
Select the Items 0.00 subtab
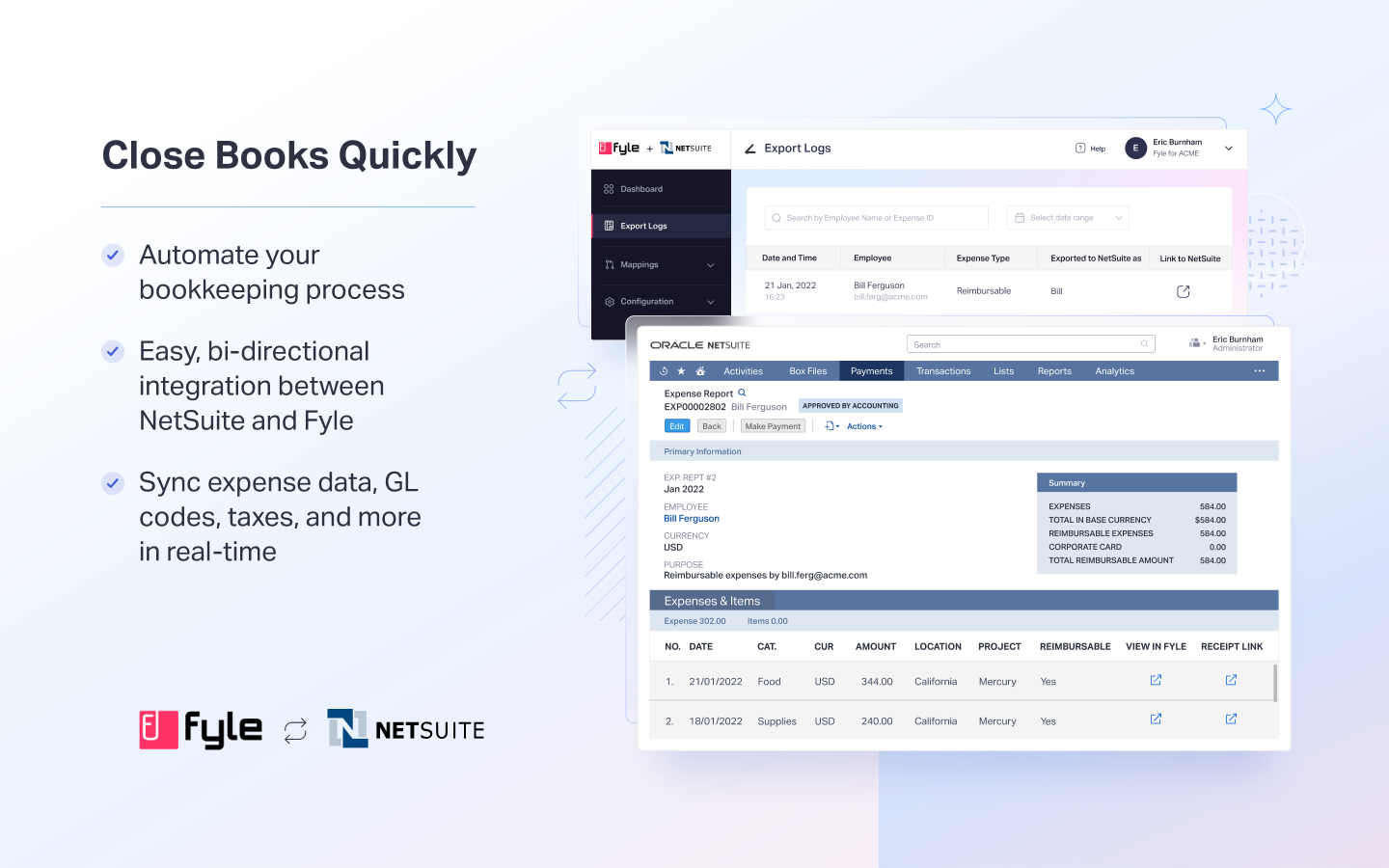(768, 621)
